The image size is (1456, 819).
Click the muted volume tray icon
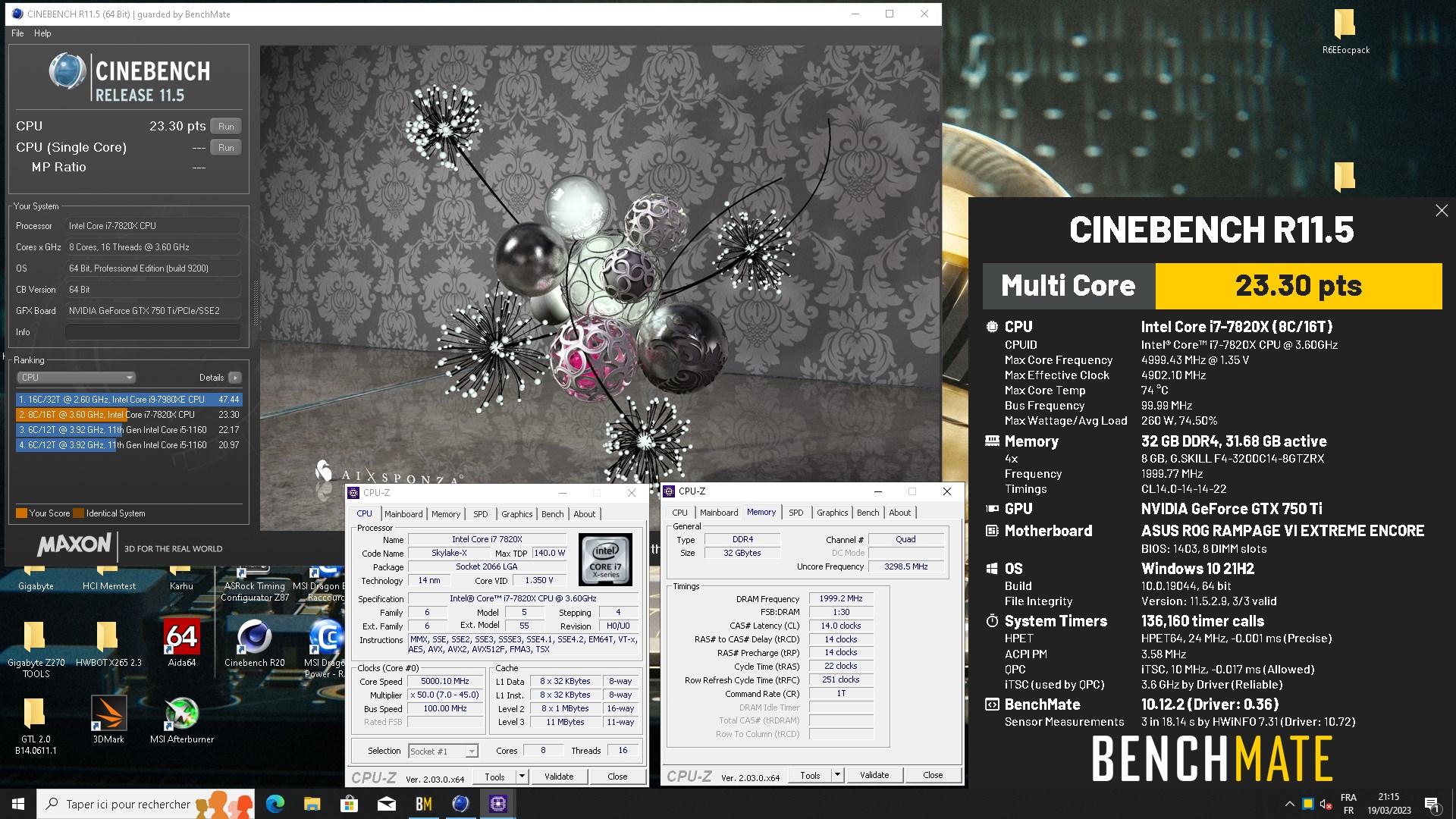[1326, 804]
